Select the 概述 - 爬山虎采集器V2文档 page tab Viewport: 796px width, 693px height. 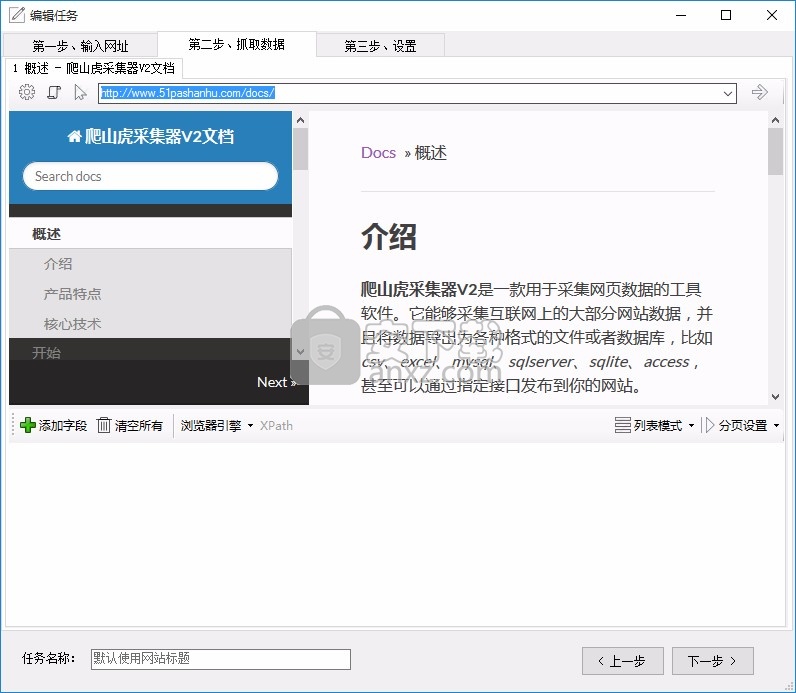click(94, 69)
